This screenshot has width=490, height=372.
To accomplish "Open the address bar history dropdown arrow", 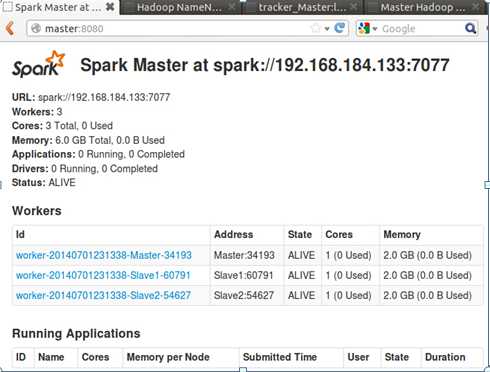I will coord(327,29).
